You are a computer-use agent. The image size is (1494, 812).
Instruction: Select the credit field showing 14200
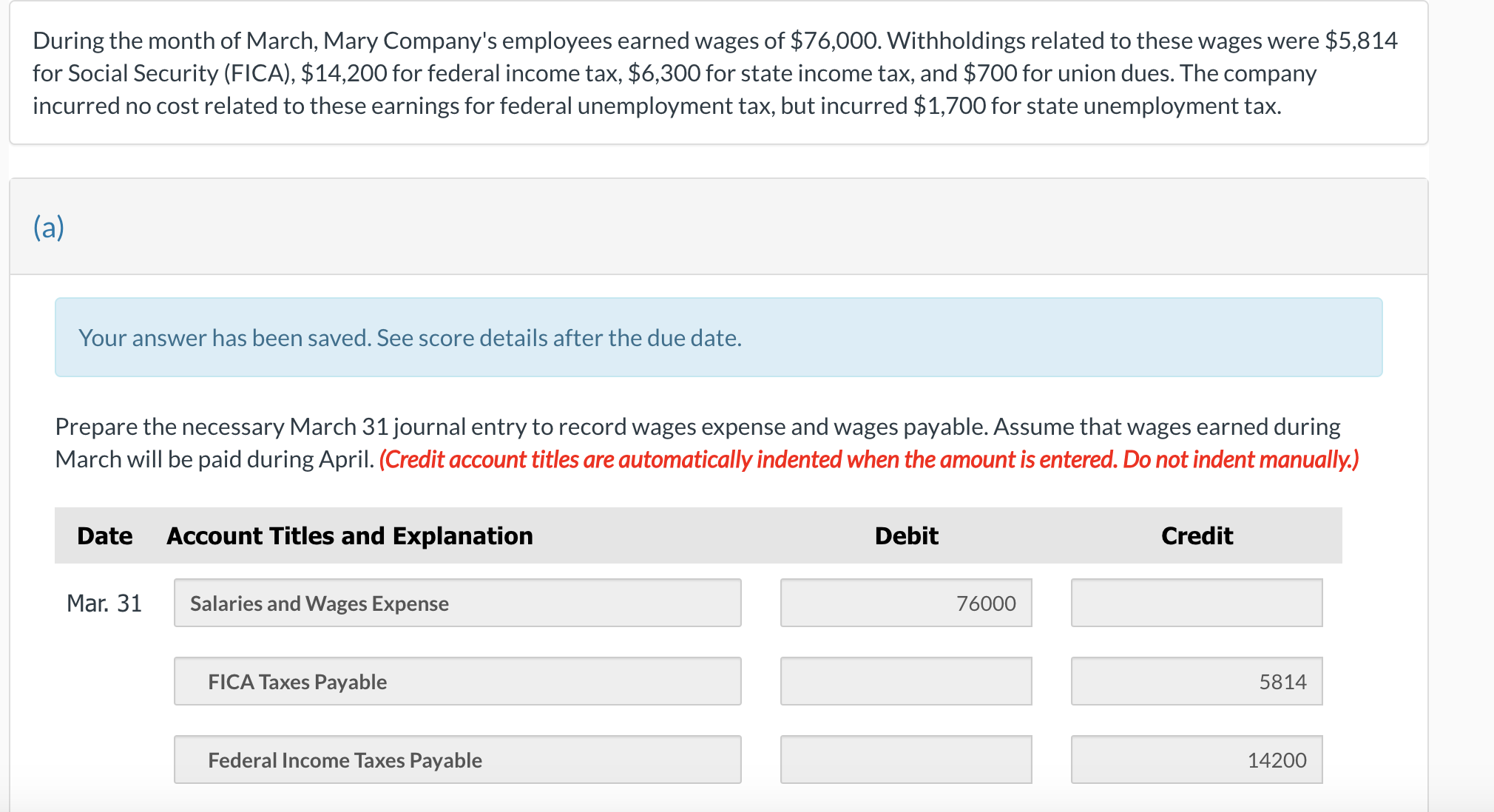tap(1196, 759)
